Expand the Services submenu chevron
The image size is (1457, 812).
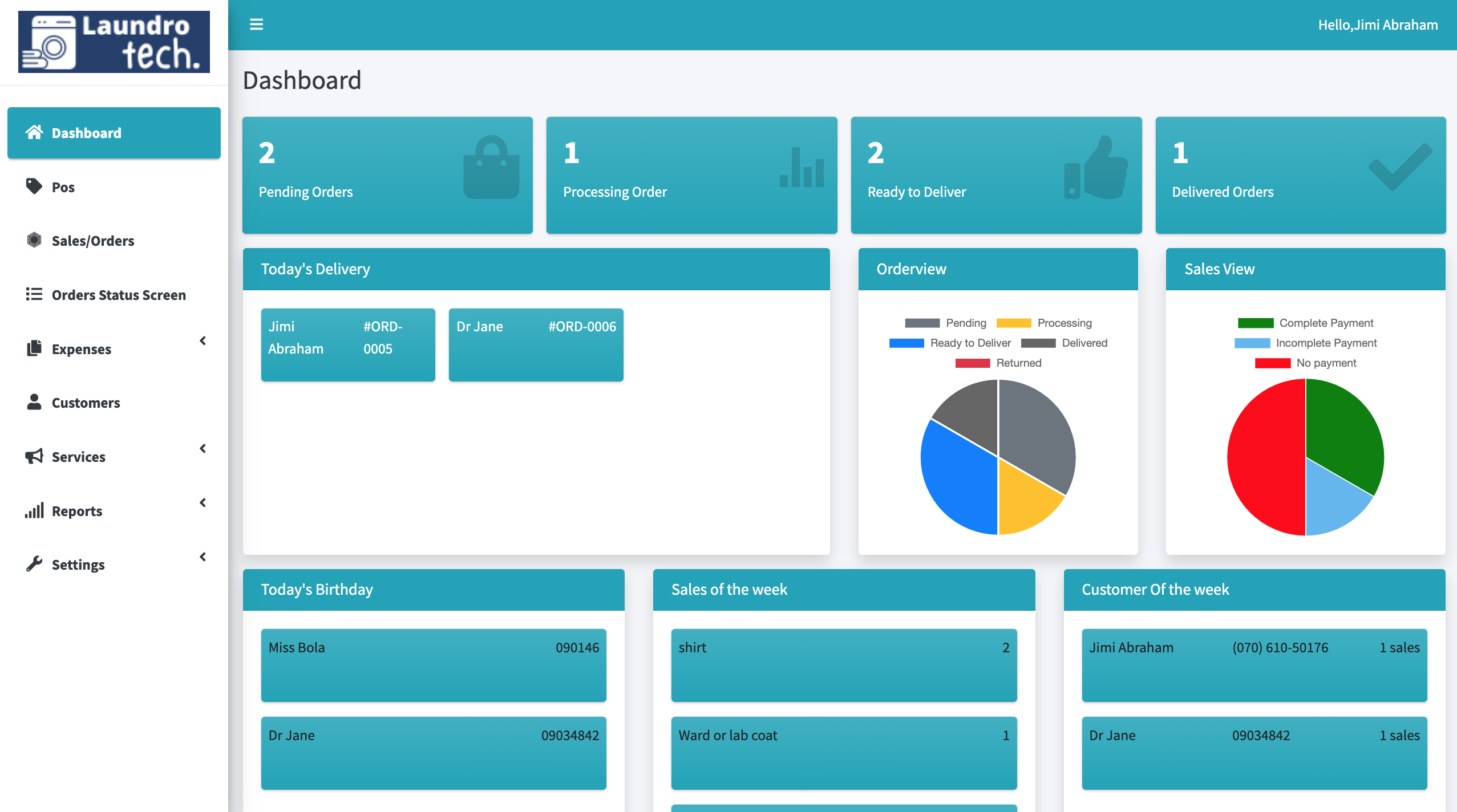pos(203,449)
